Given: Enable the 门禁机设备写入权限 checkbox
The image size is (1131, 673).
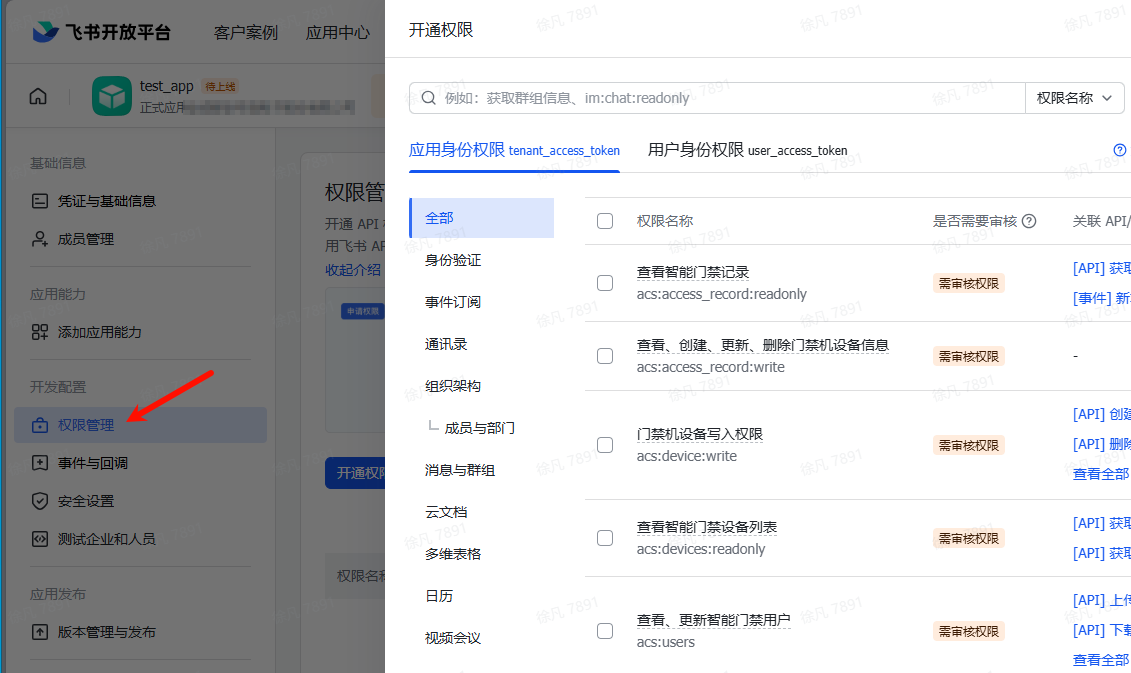Looking at the screenshot, I should pyautogui.click(x=605, y=445).
